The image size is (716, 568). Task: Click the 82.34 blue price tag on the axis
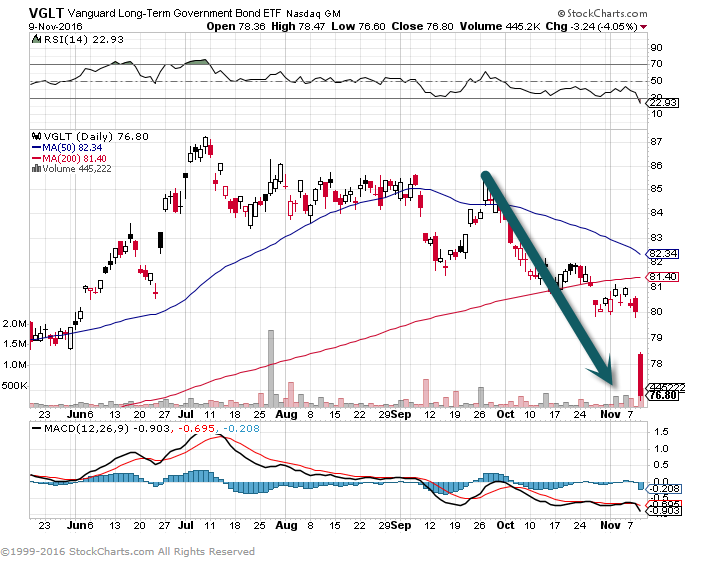coord(663,254)
